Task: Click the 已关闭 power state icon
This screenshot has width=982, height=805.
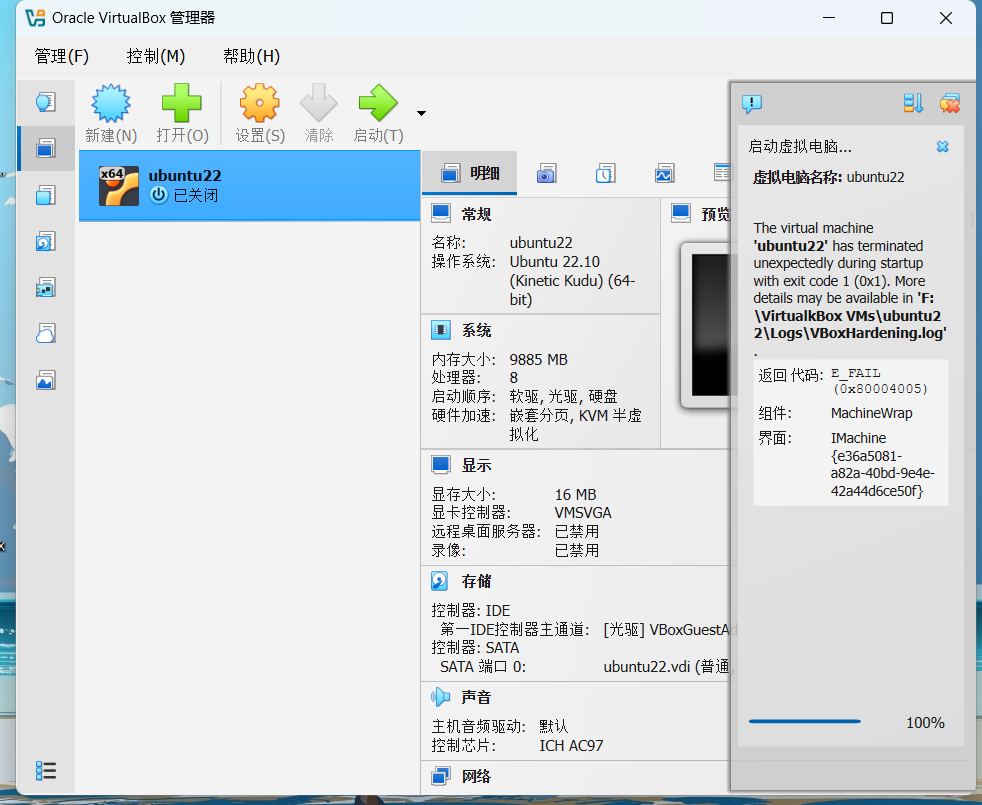Action: pyautogui.click(x=158, y=195)
